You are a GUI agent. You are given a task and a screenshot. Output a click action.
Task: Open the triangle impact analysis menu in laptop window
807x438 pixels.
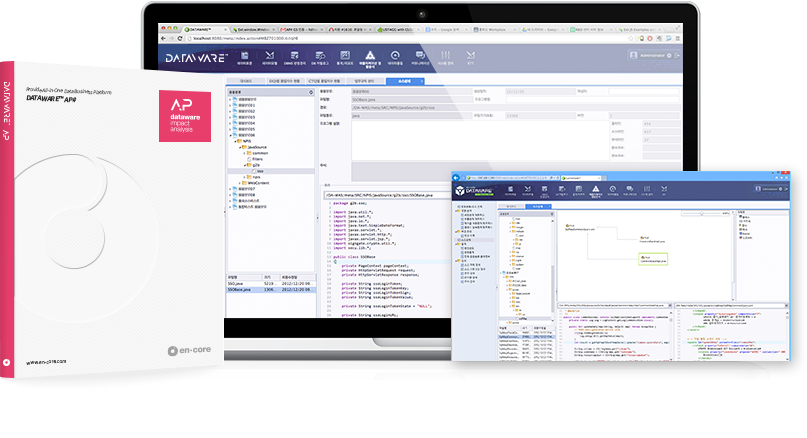(x=370, y=58)
